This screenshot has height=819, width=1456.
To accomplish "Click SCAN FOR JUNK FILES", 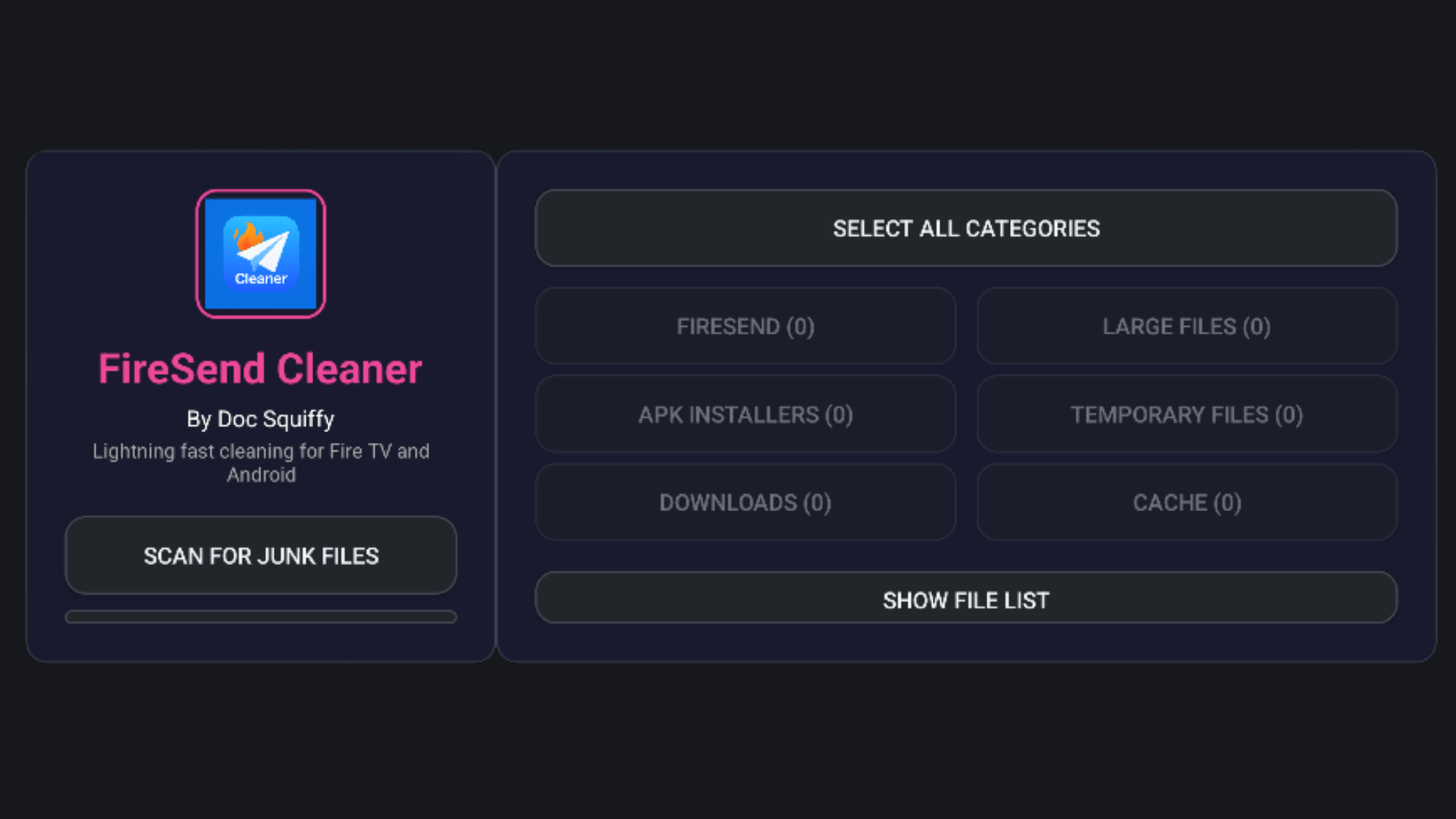I will coord(261,555).
